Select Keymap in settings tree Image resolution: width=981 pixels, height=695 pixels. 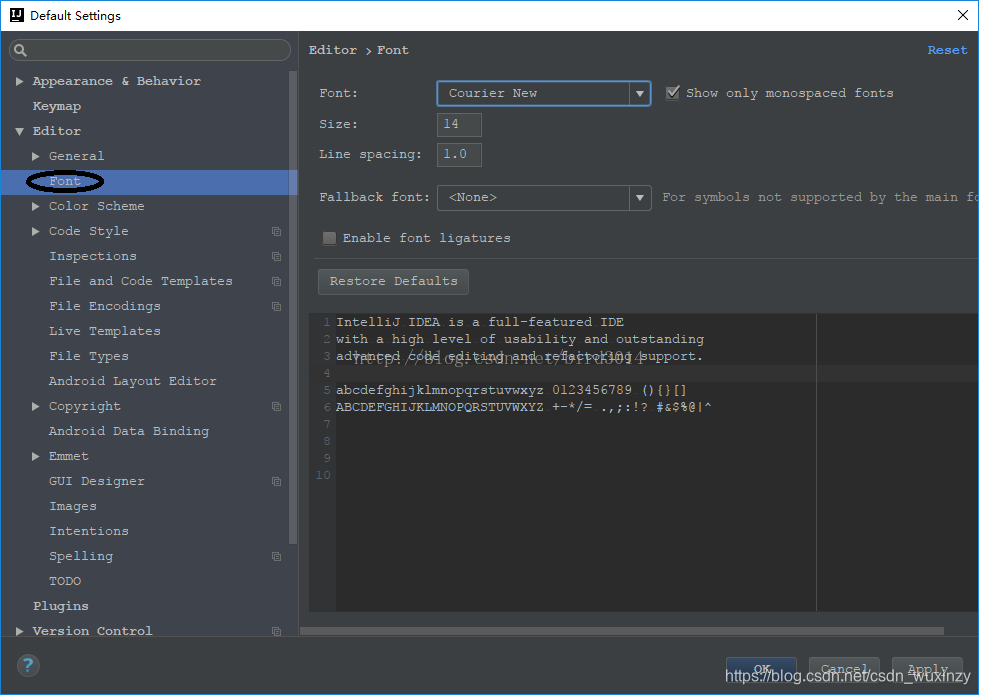pyautogui.click(x=57, y=106)
